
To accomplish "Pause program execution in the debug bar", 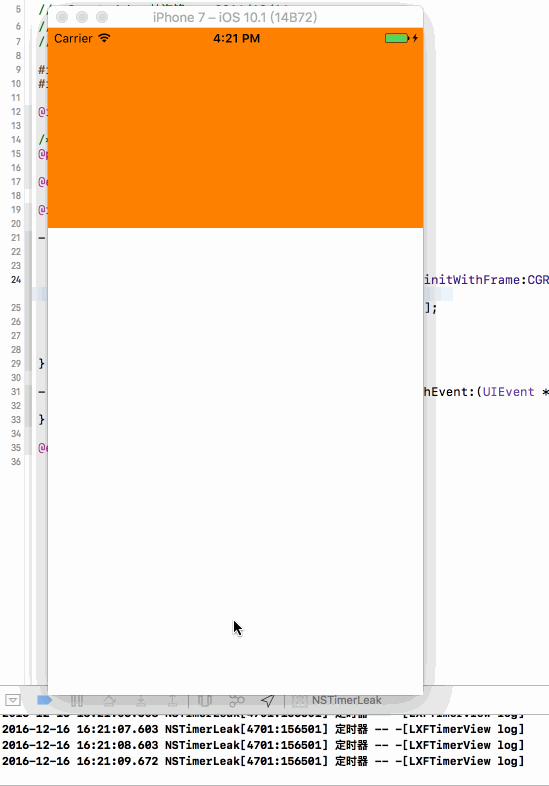I will [77, 700].
